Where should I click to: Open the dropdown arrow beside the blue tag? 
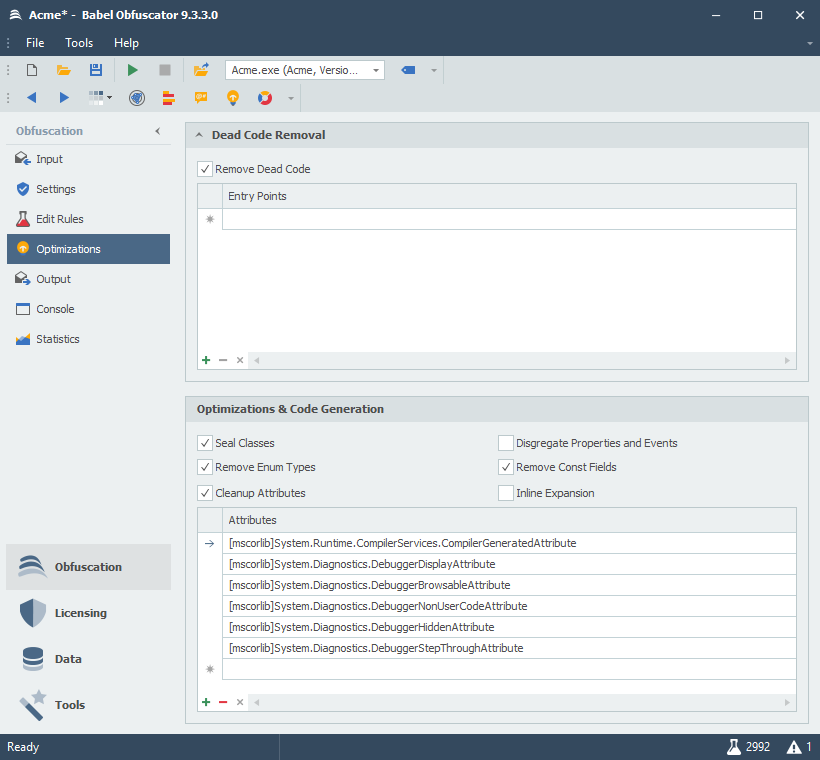[434, 70]
